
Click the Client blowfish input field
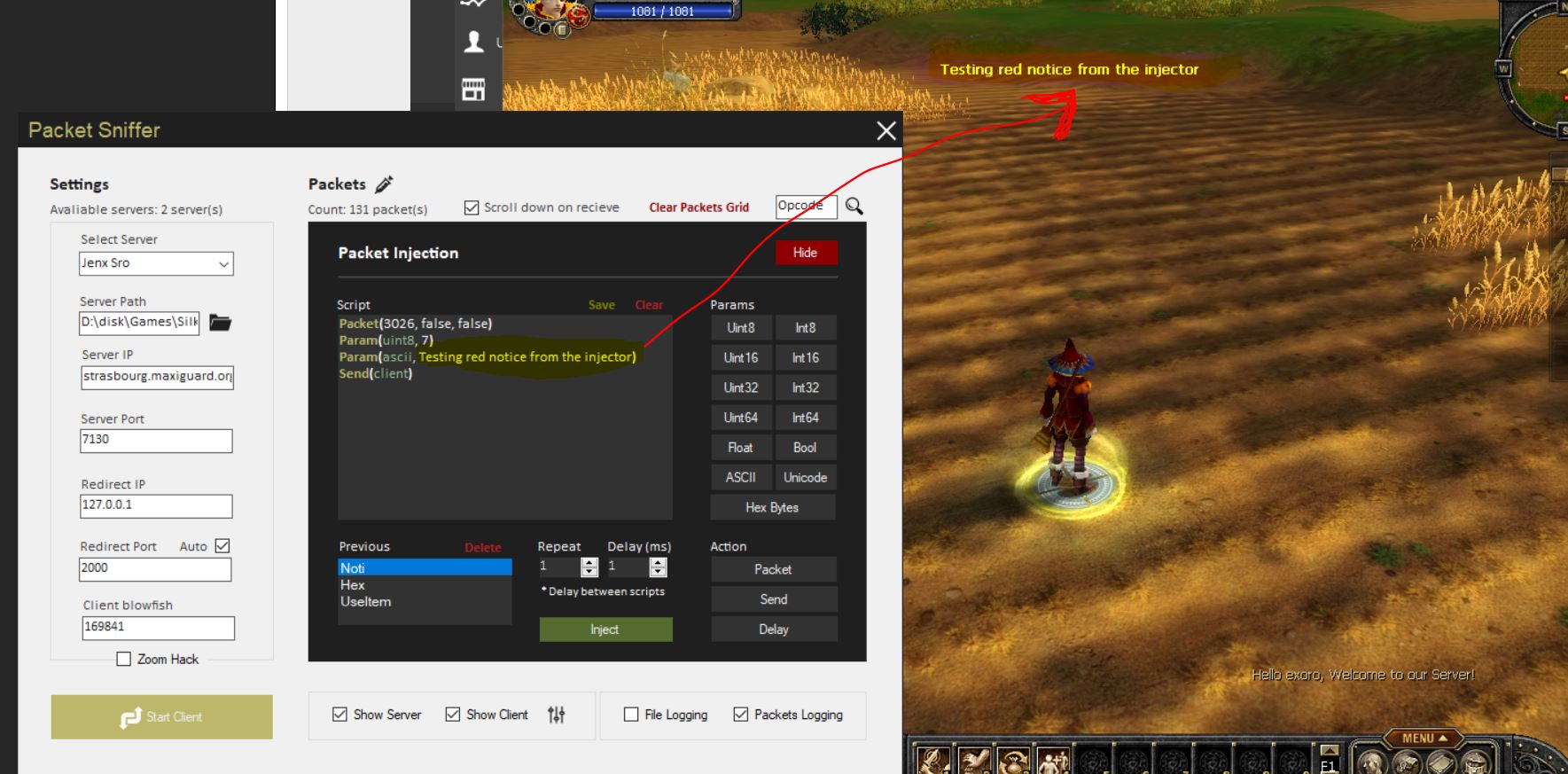click(158, 627)
